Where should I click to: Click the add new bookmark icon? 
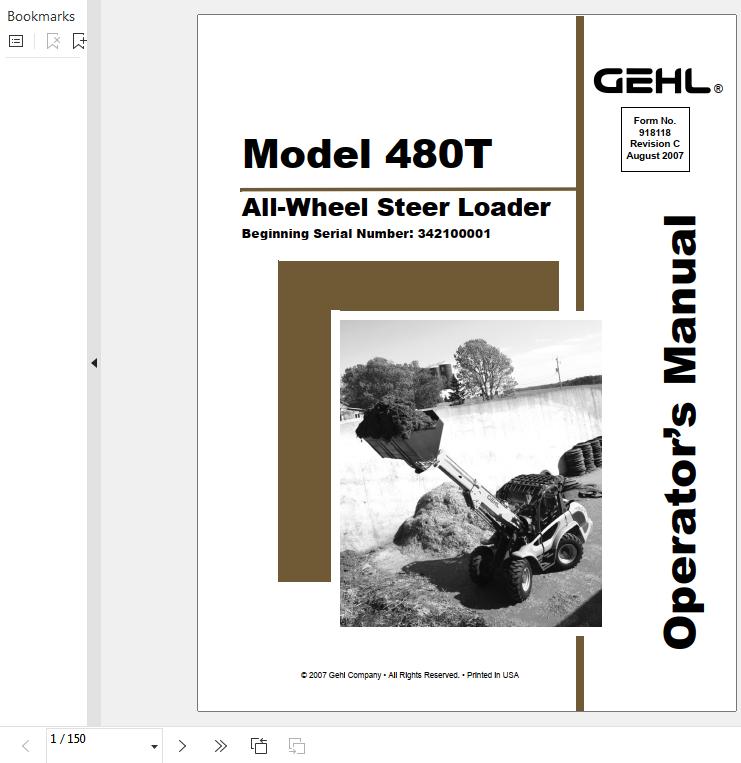[x=79, y=41]
